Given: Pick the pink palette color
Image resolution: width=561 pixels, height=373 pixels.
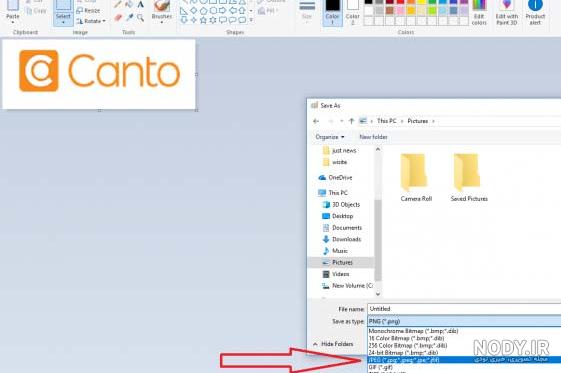Looking at the screenshot, I should [x=400, y=11].
